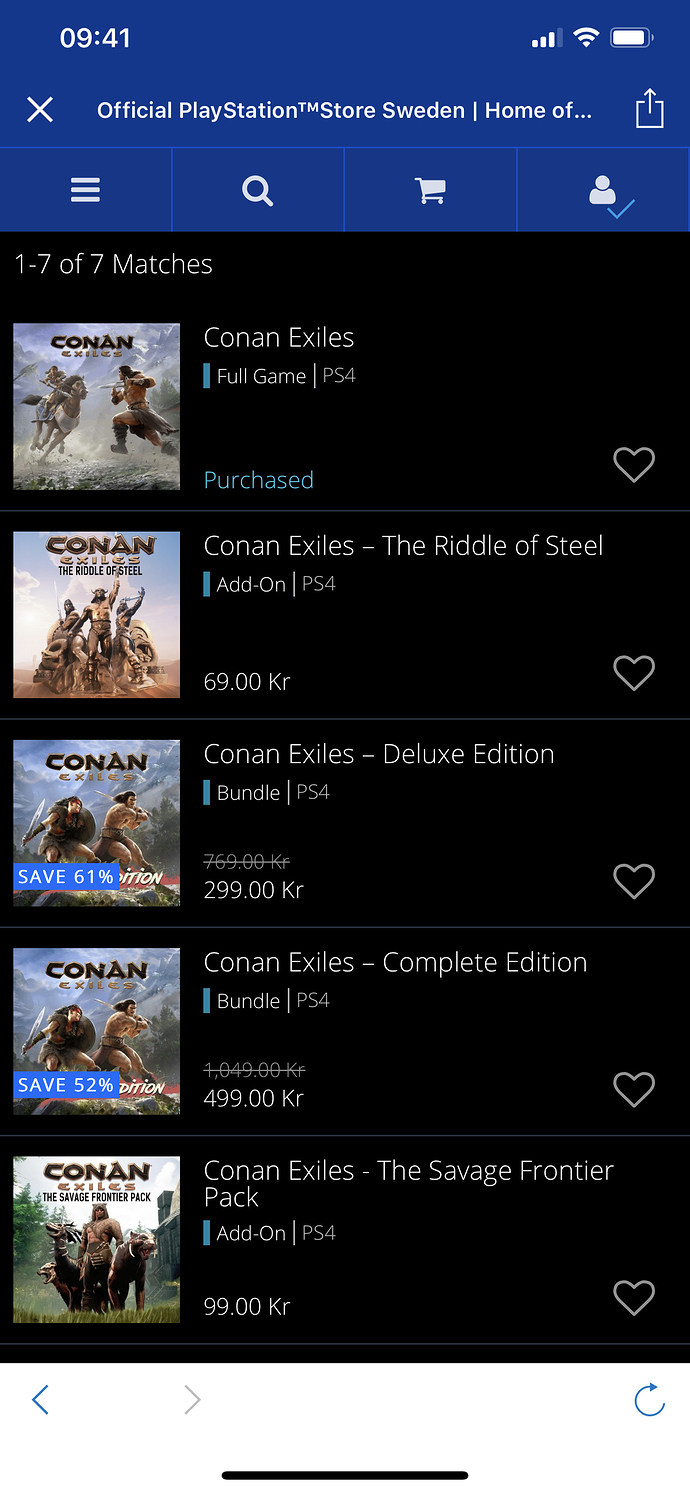This screenshot has width=690, height=1493.
Task: Open Conan Exiles – Complete Edition title
Action: click(x=395, y=962)
